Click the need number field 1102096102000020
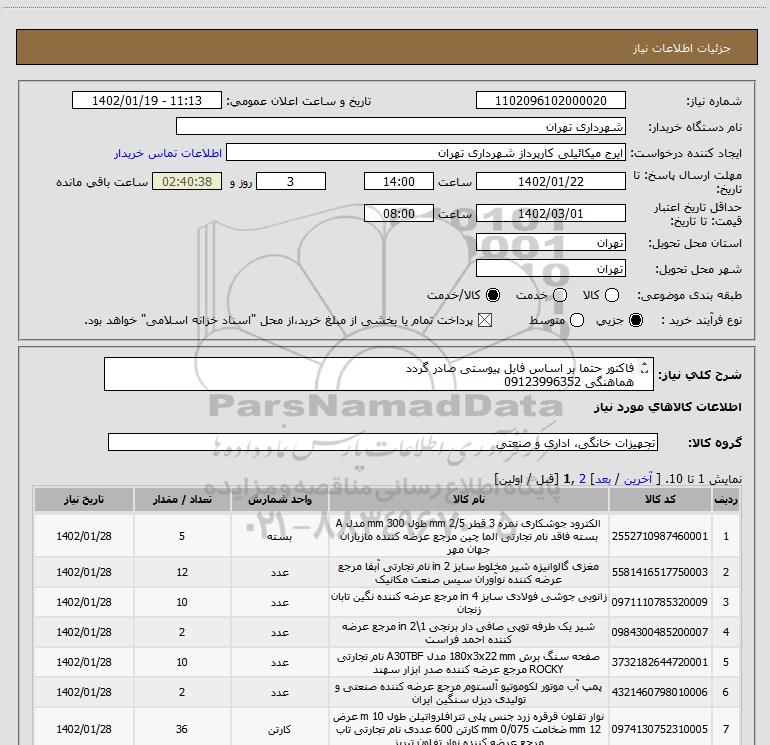The image size is (770, 745). 550,100
